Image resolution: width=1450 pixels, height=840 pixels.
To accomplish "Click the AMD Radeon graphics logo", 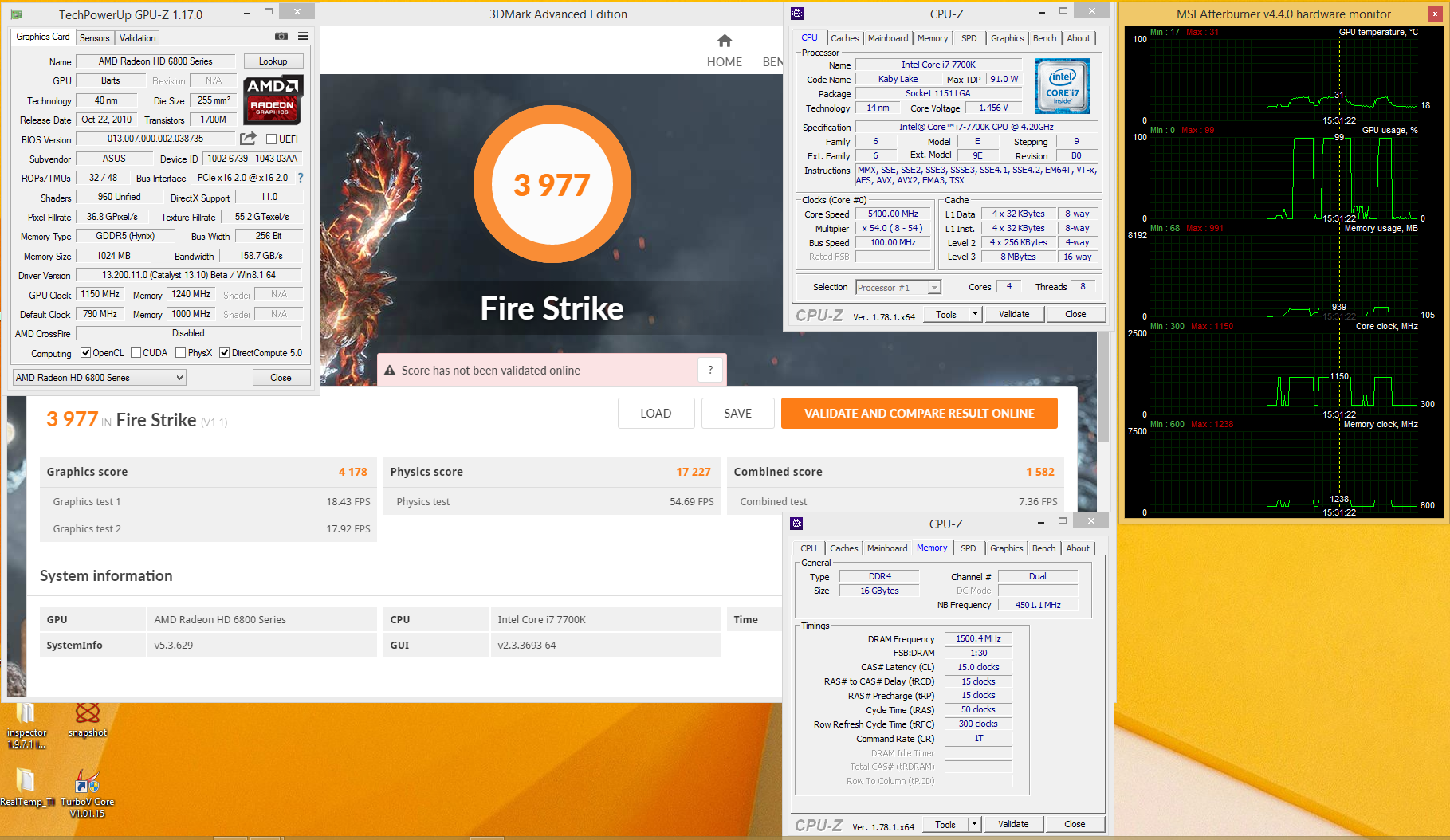I will pos(273,100).
